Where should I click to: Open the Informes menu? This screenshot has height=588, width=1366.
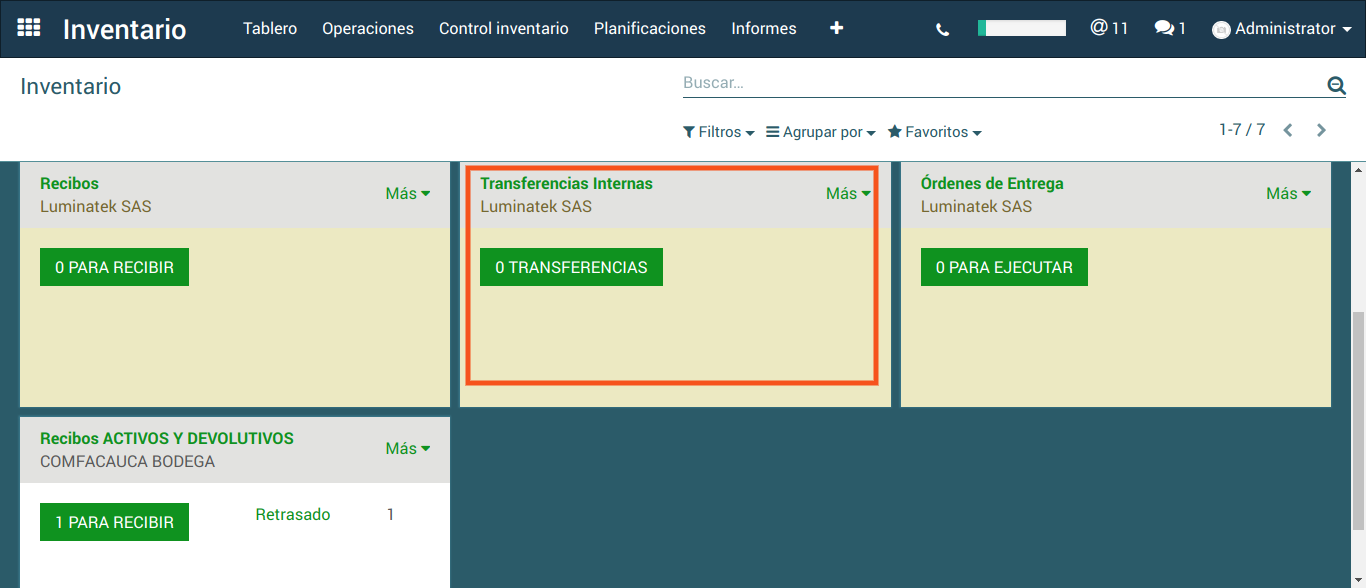tap(763, 28)
